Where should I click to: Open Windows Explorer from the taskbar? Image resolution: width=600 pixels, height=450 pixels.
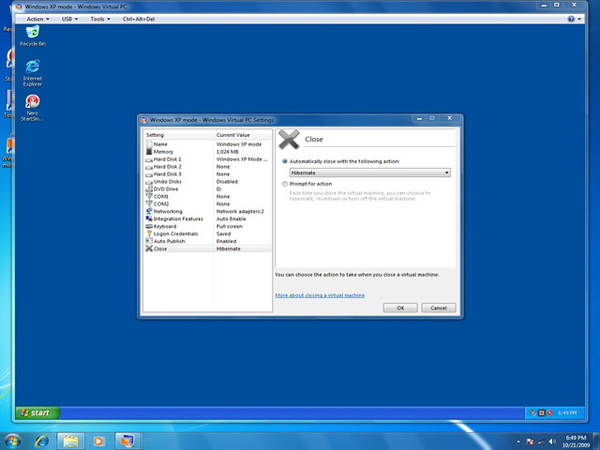[x=70, y=441]
